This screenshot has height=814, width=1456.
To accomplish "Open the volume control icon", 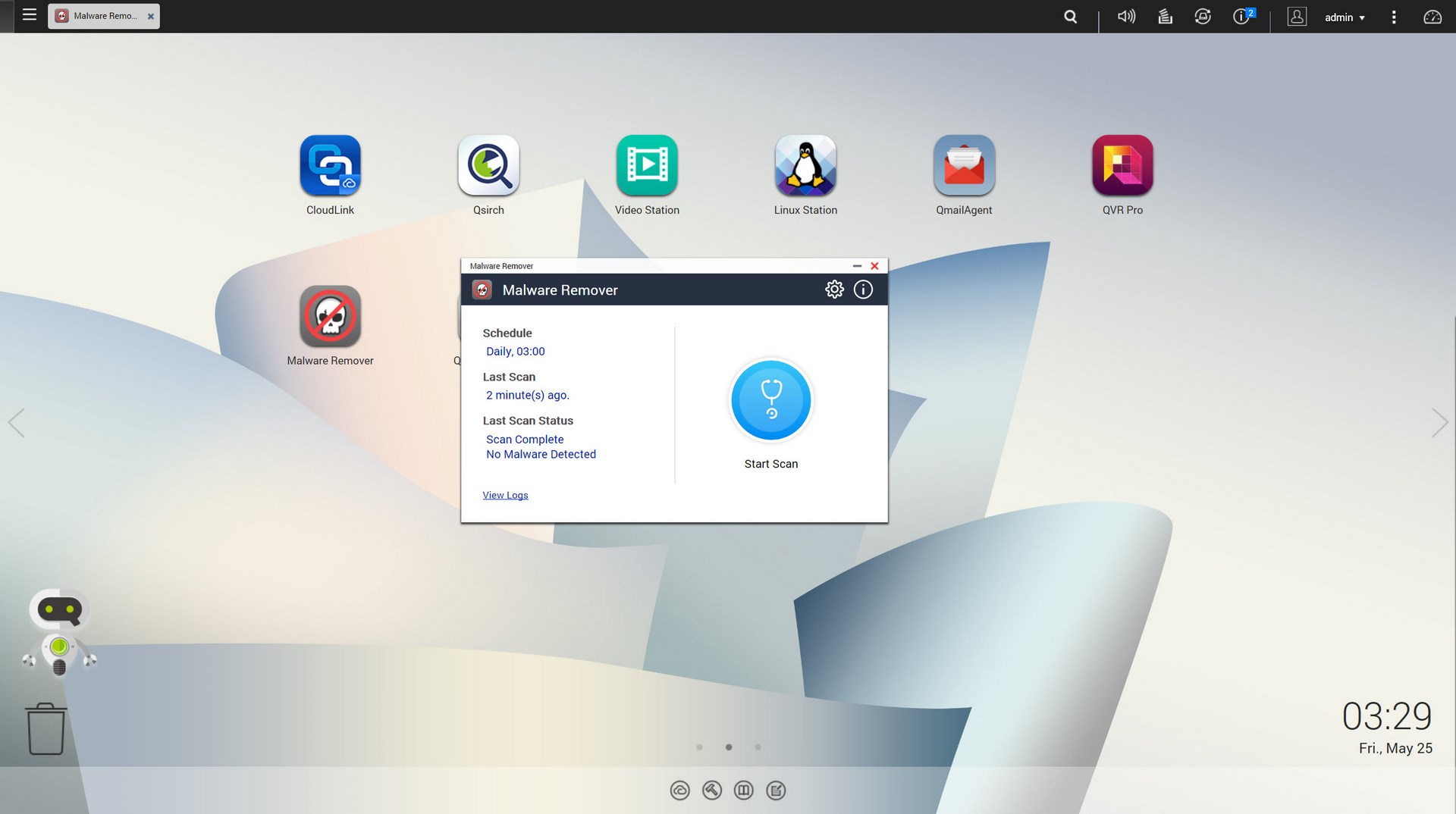I will click(x=1126, y=17).
